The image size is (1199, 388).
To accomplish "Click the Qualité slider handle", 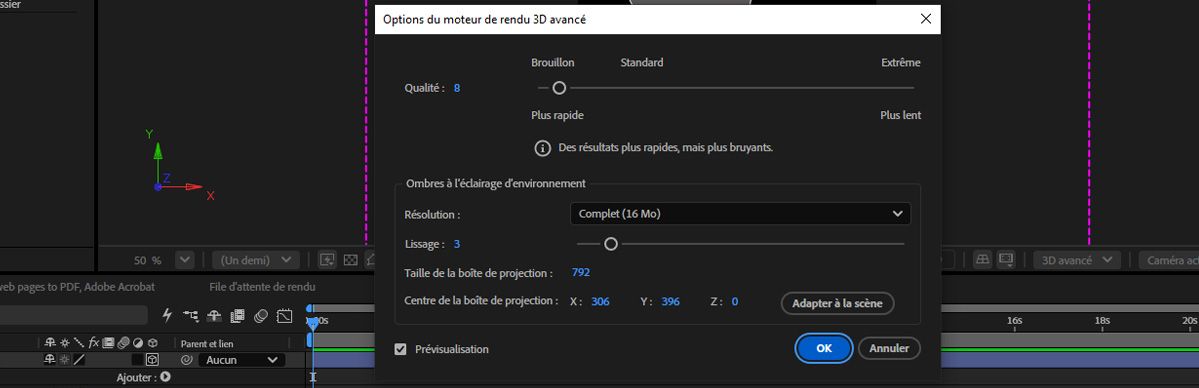I will [x=559, y=88].
